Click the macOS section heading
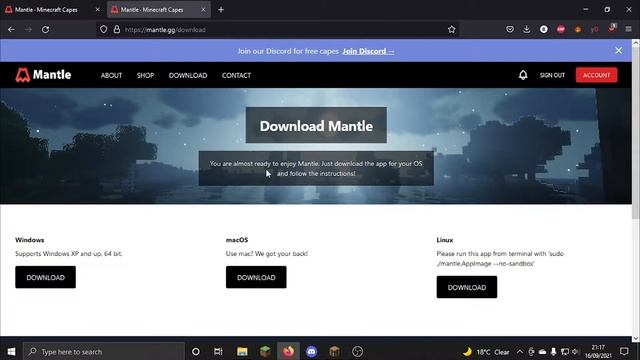 pyautogui.click(x=237, y=240)
